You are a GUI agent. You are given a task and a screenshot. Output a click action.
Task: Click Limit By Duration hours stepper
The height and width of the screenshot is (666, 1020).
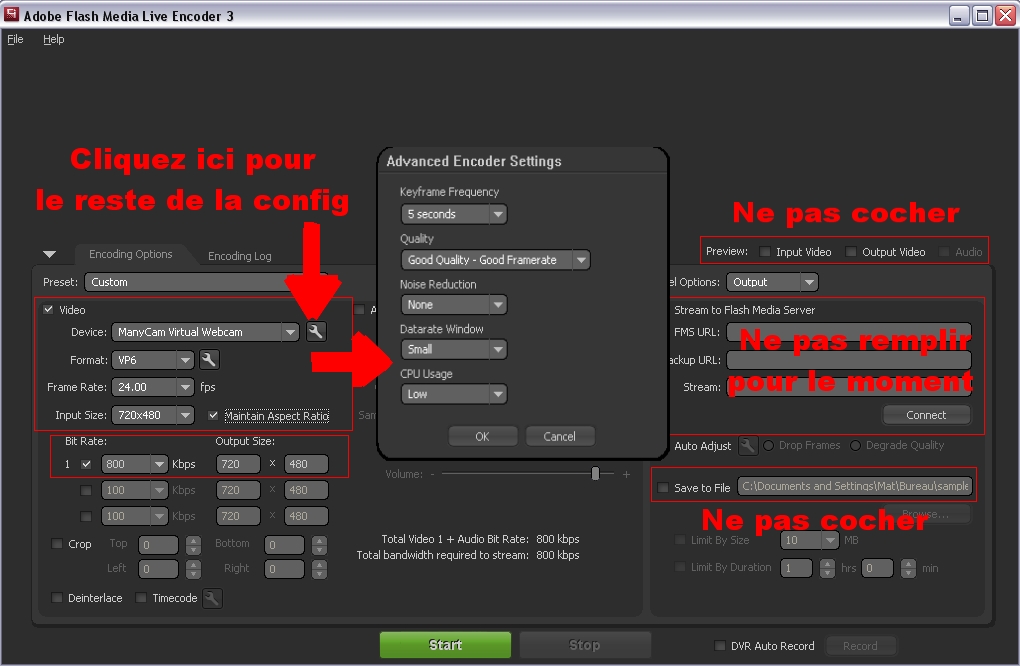coord(827,568)
